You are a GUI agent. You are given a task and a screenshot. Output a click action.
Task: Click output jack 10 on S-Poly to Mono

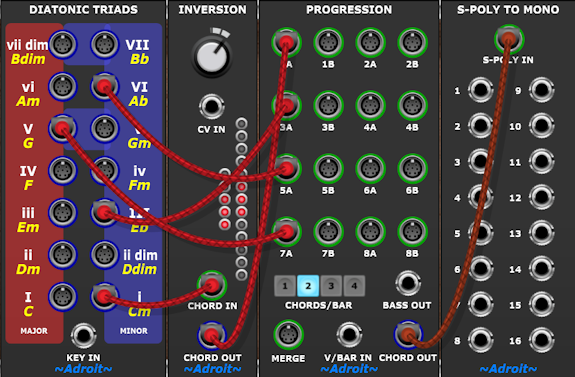click(x=541, y=126)
